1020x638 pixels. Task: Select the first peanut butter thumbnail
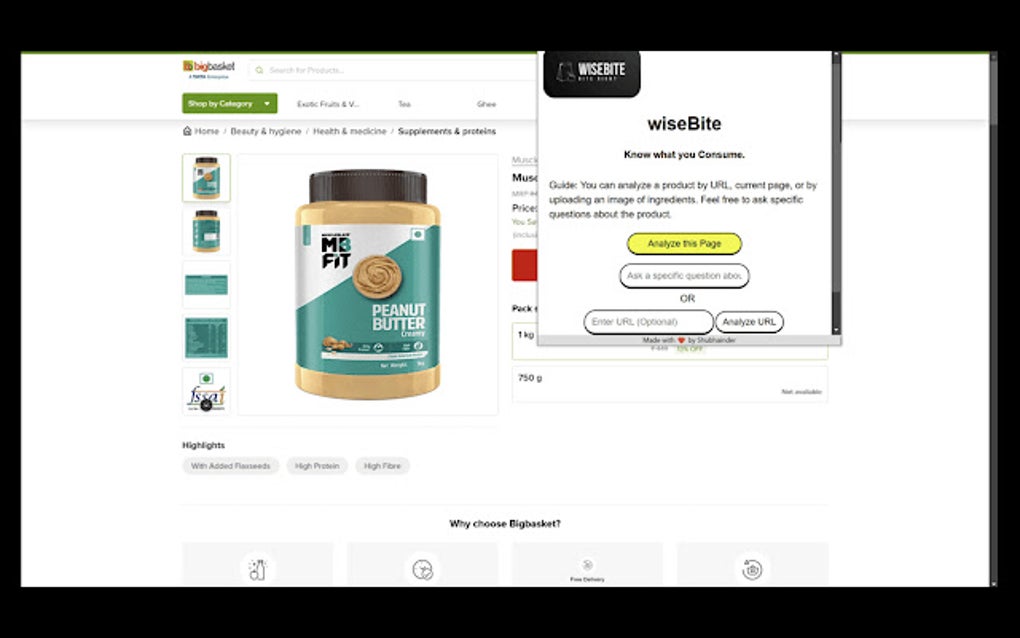click(x=206, y=178)
